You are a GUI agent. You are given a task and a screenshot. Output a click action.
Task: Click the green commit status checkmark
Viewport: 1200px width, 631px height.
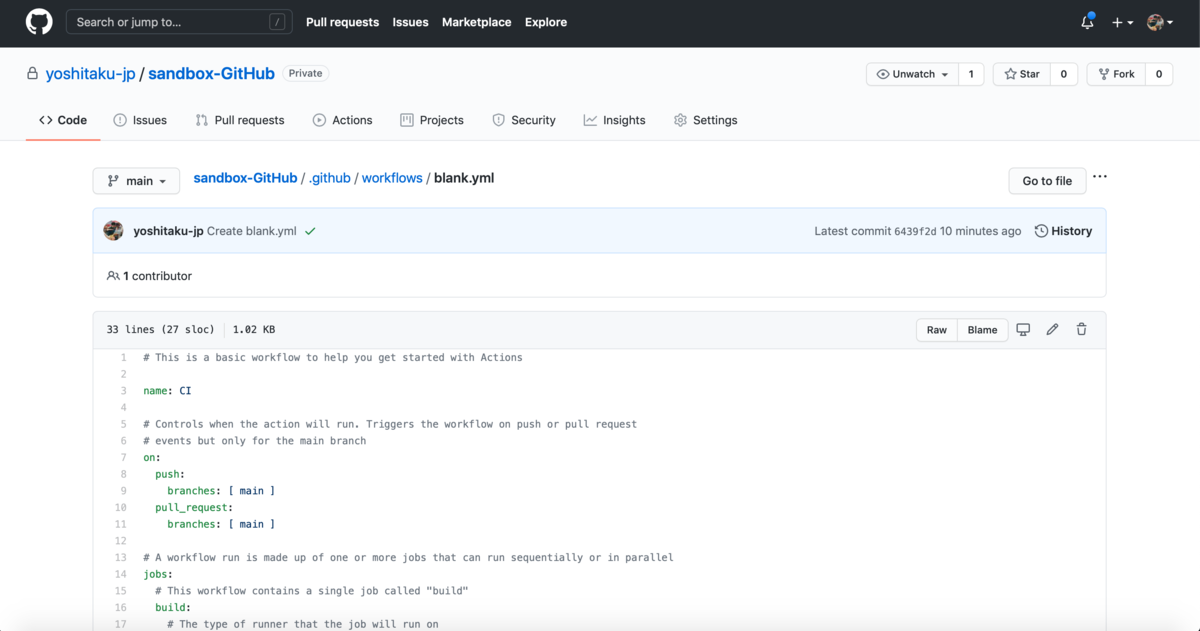pos(310,231)
